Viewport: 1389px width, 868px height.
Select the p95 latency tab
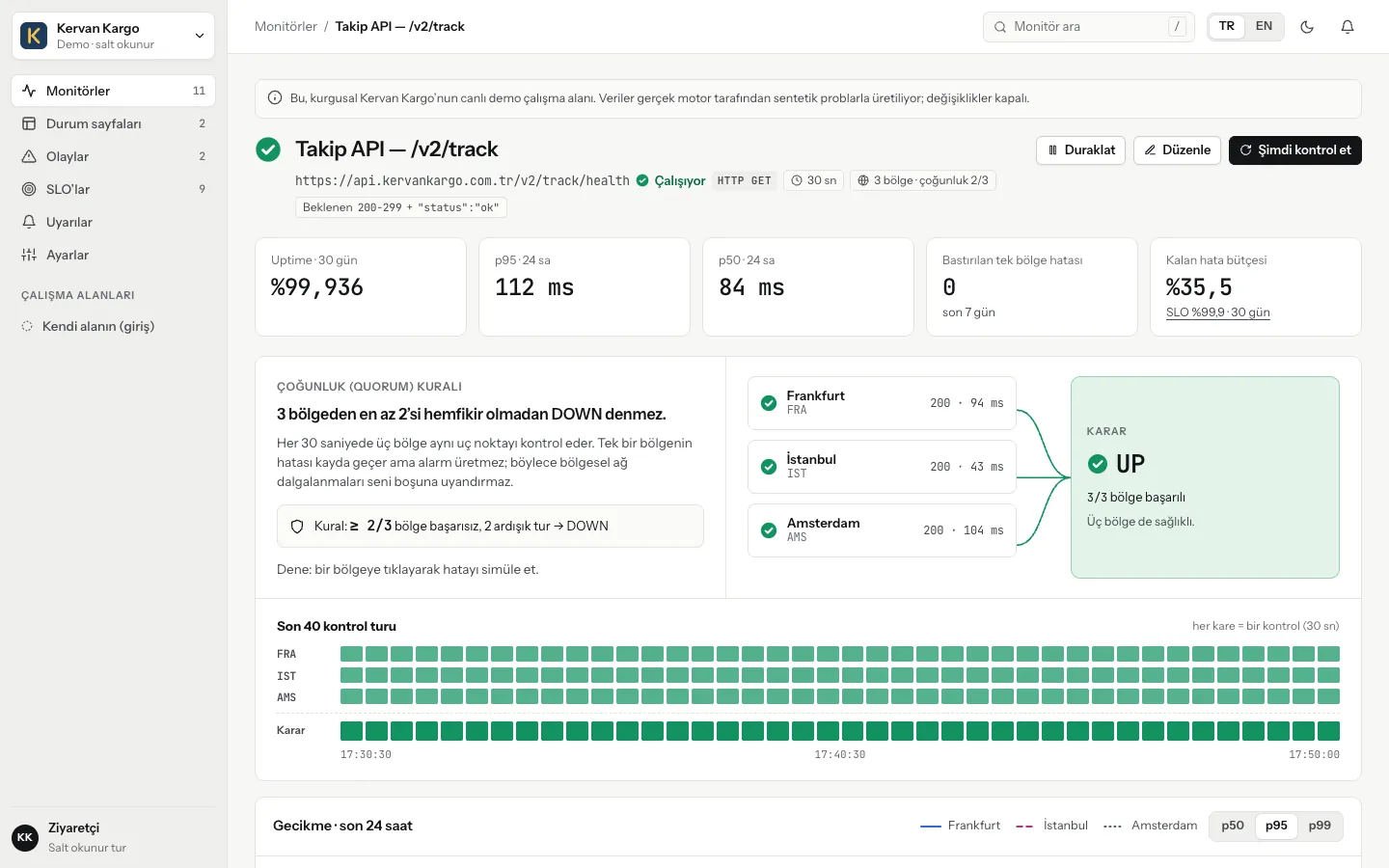pyautogui.click(x=1276, y=826)
